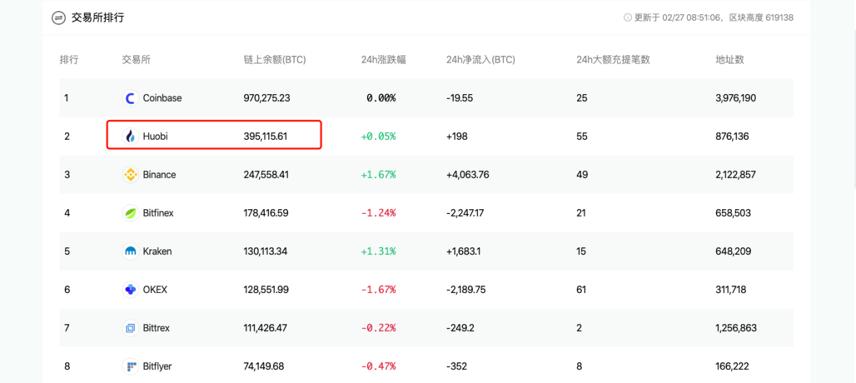Open the Binance exchange link

pyautogui.click(x=159, y=175)
